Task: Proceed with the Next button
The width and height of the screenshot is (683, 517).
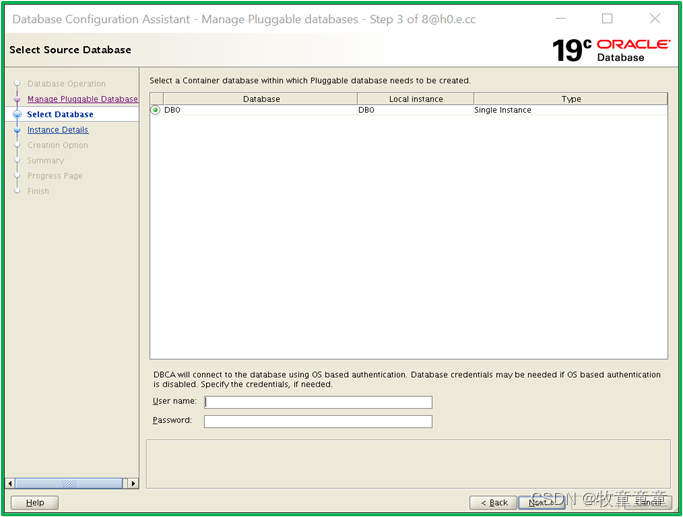Action: [x=541, y=503]
